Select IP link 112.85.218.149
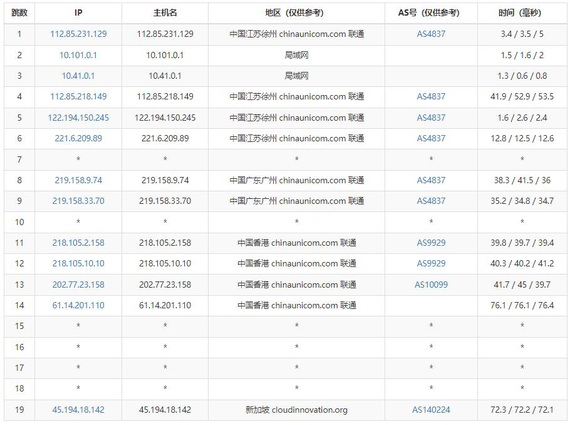Screen dimensions: 570x425 78,97
